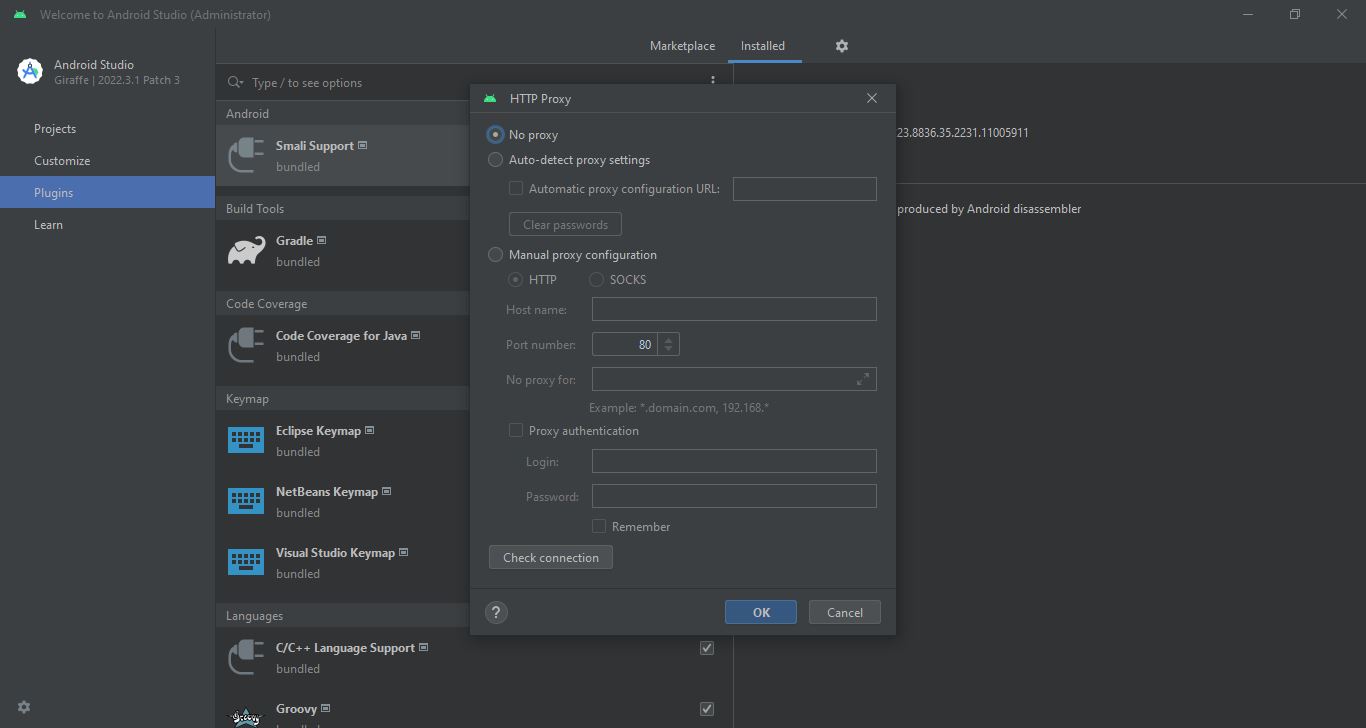Image resolution: width=1366 pixels, height=728 pixels.
Task: Click the Host name input field
Action: pyautogui.click(x=734, y=309)
